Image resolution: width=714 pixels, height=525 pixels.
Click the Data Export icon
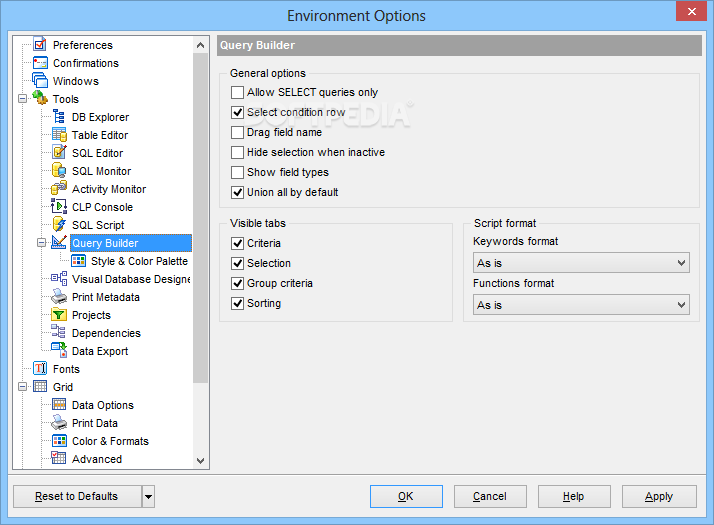click(x=59, y=351)
